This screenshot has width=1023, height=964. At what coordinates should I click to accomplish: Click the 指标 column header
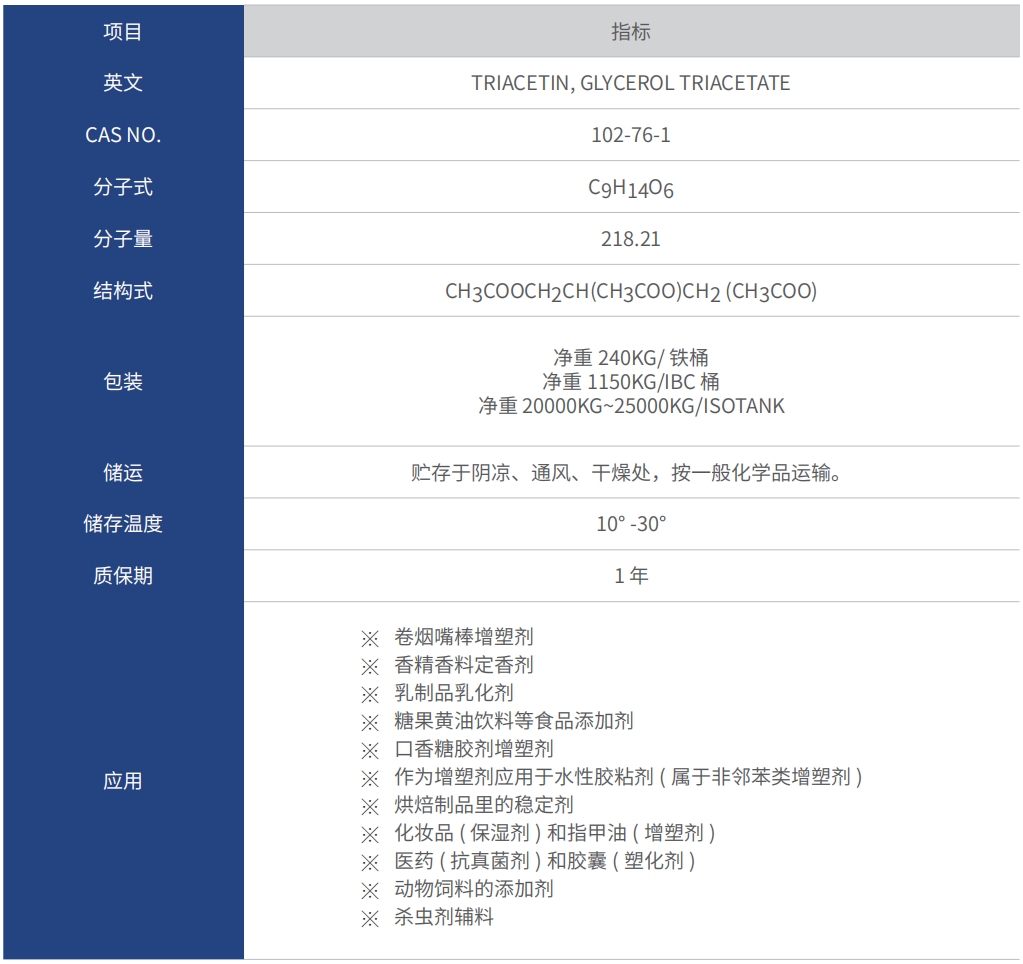(x=630, y=32)
